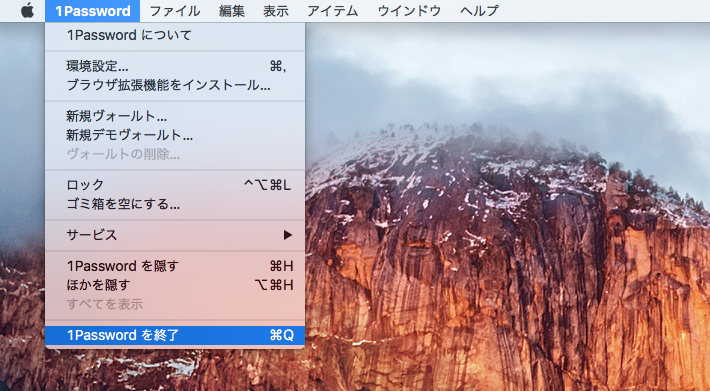Screen dimensions: 710x391
Task: Choose ゴミ箱を空にする...
Action: pyautogui.click(x=175, y=204)
